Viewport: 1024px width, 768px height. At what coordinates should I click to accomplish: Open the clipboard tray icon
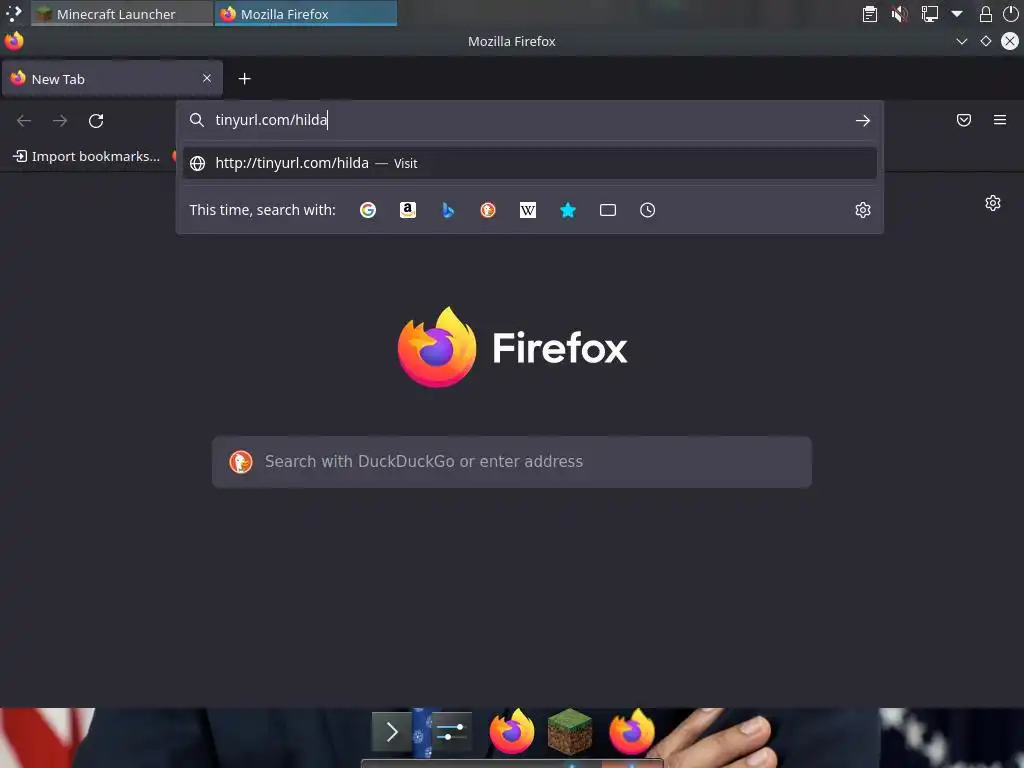870,14
